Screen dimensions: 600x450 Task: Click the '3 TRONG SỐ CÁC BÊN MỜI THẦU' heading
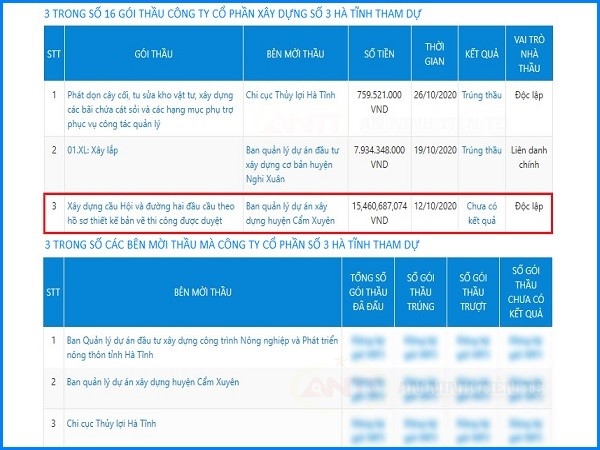(232, 244)
